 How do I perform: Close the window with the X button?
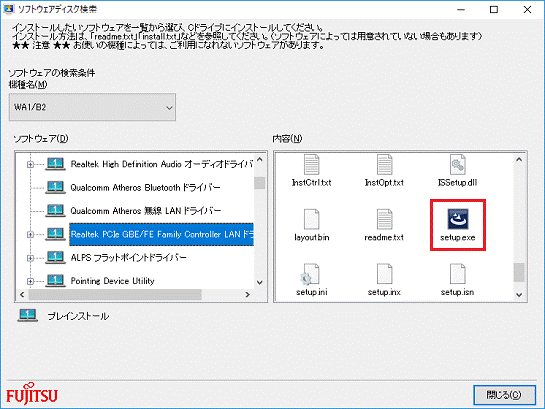click(x=527, y=9)
